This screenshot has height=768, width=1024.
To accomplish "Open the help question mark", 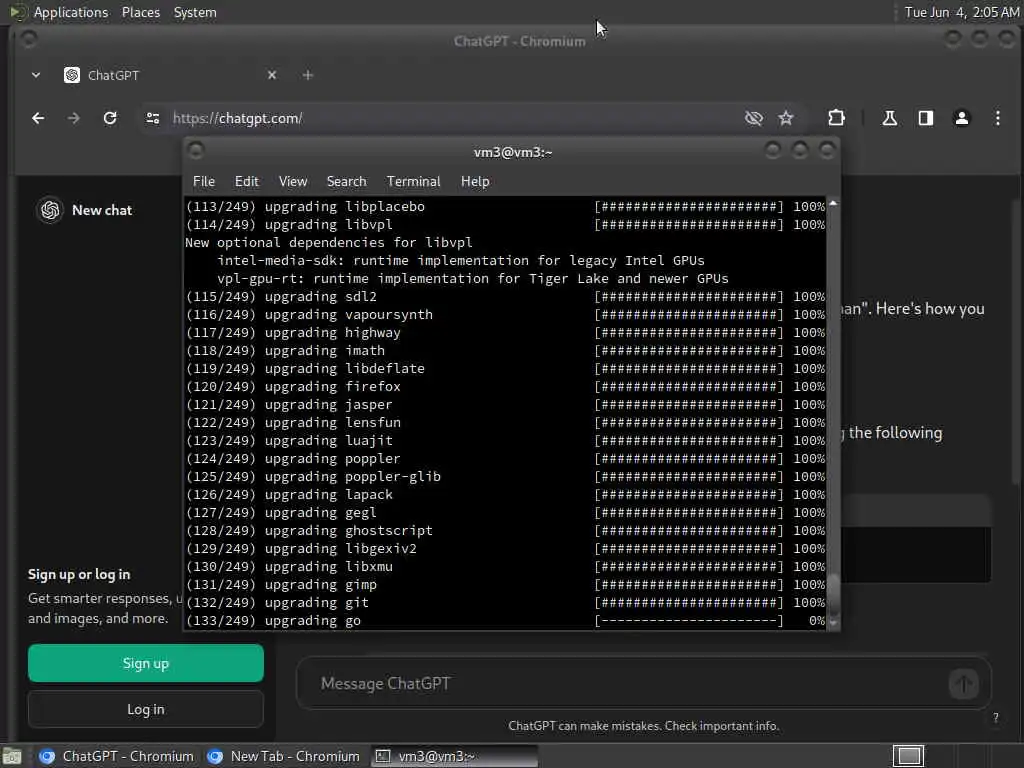I will tap(995, 718).
